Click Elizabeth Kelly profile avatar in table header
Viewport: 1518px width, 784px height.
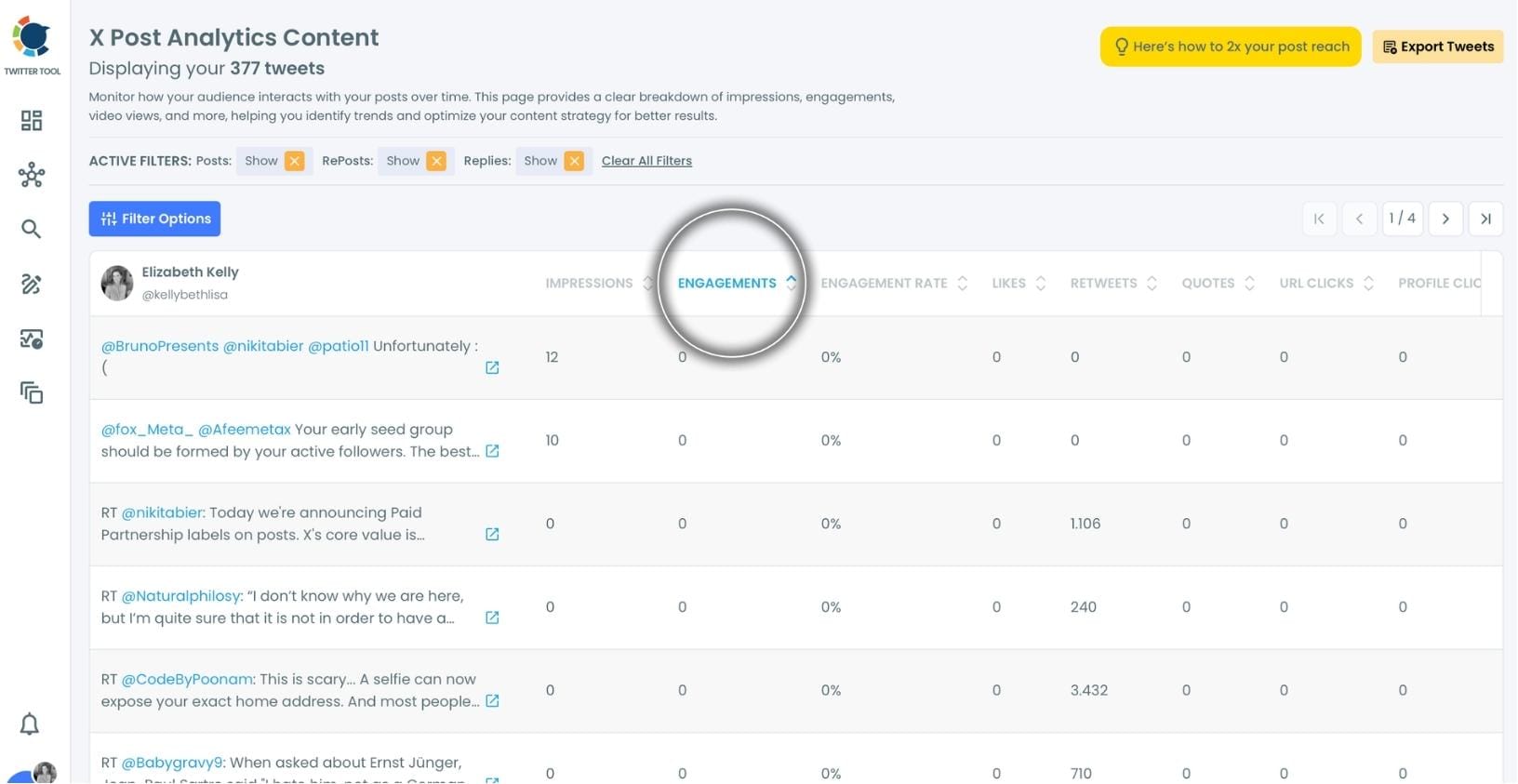click(x=117, y=284)
